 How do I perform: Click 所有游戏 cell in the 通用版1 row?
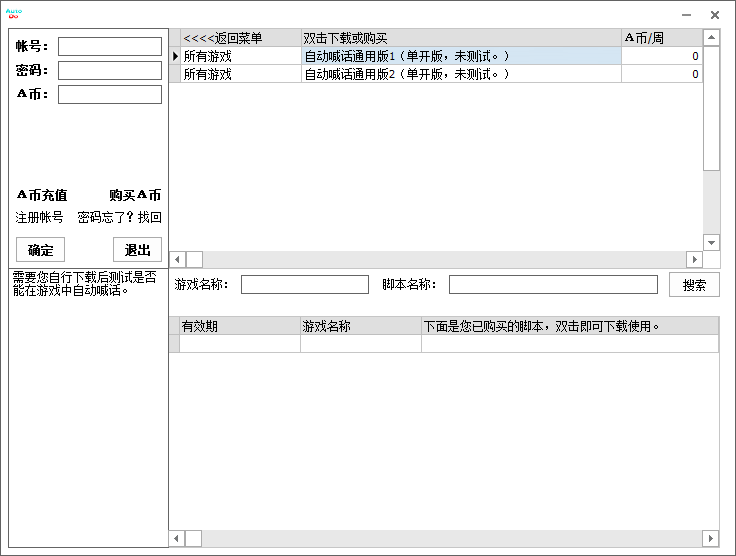pos(241,56)
